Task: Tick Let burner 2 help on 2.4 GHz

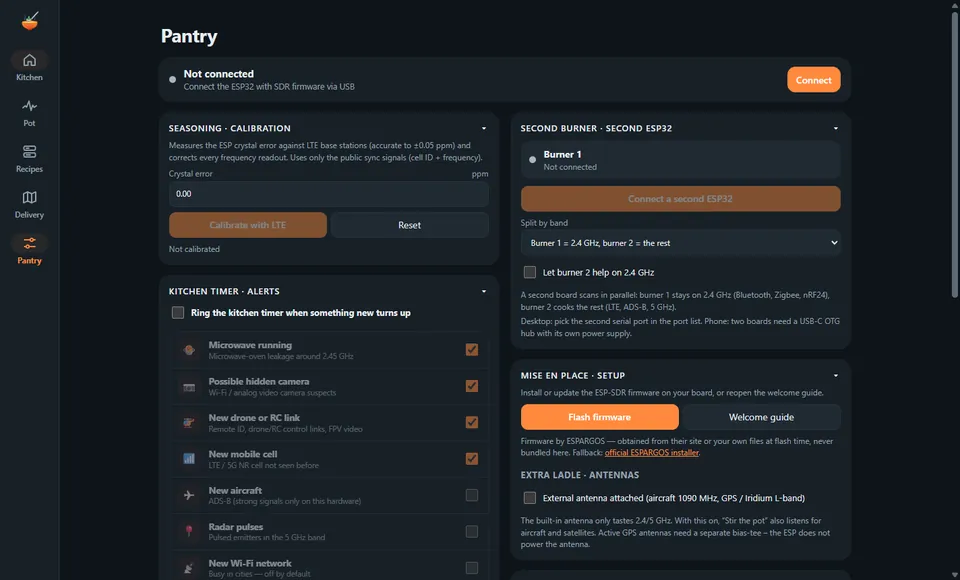Action: pyautogui.click(x=530, y=273)
